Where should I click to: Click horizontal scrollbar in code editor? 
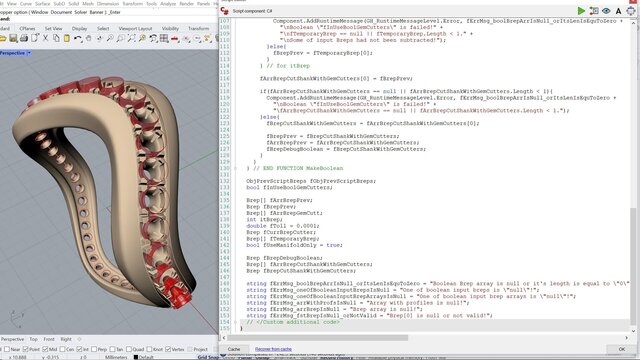tap(318, 338)
